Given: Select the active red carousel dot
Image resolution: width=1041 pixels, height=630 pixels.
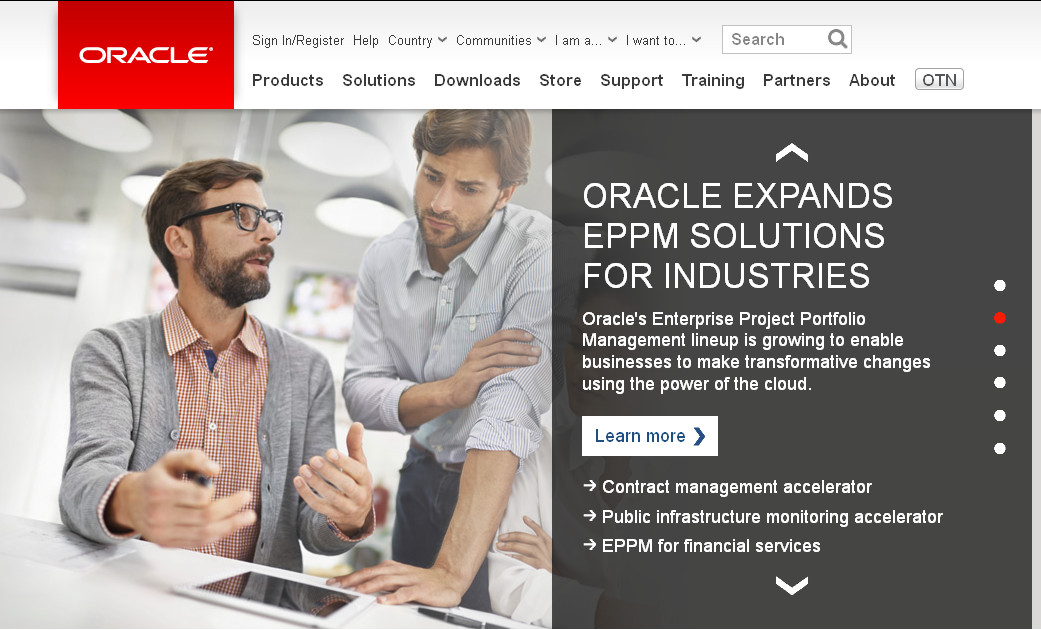Looking at the screenshot, I should click(999, 318).
